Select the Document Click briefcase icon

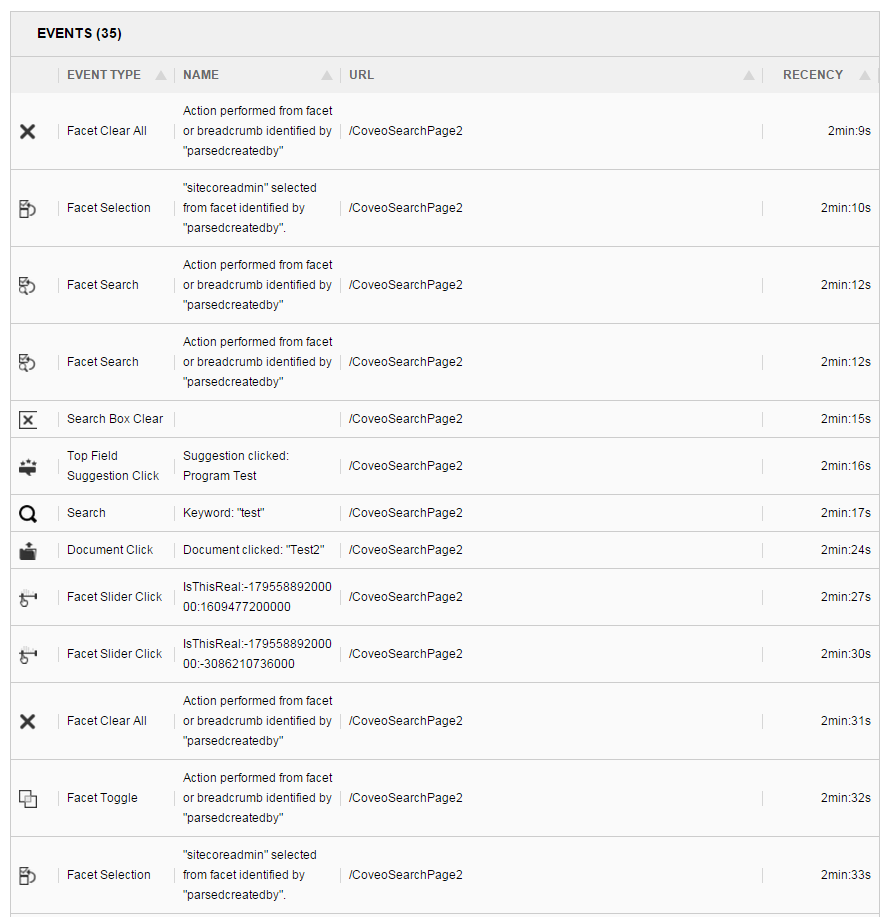coord(27,549)
